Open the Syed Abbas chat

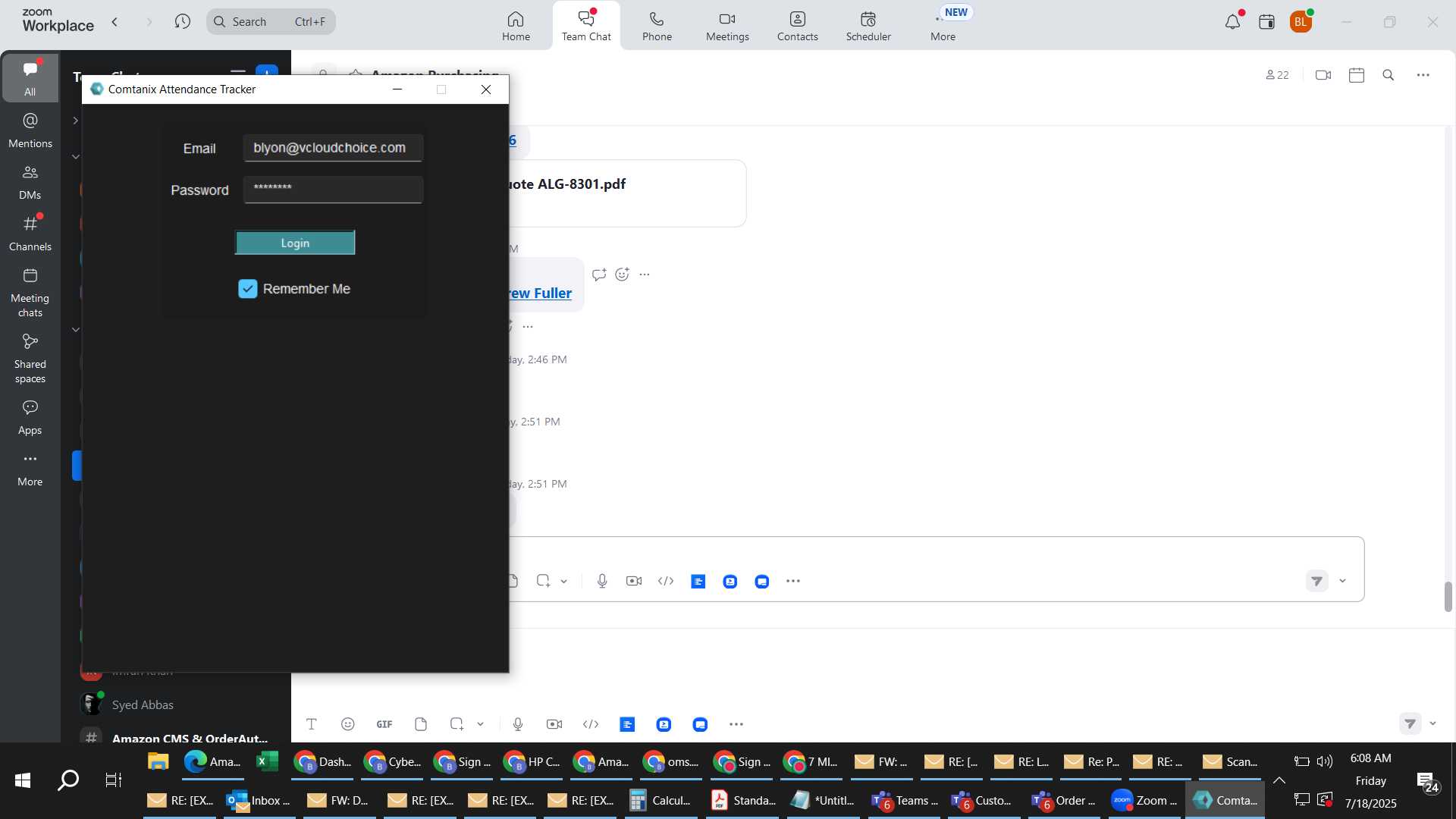[x=143, y=704]
